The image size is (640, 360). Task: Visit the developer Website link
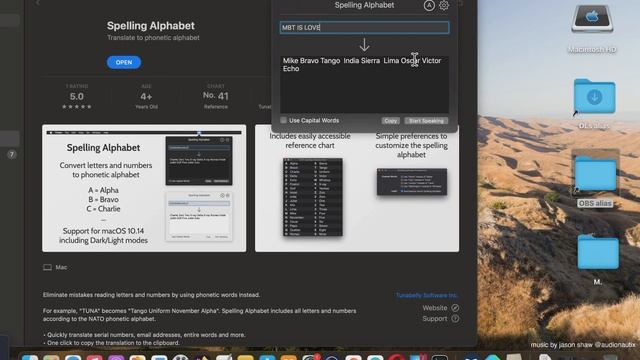click(435, 308)
